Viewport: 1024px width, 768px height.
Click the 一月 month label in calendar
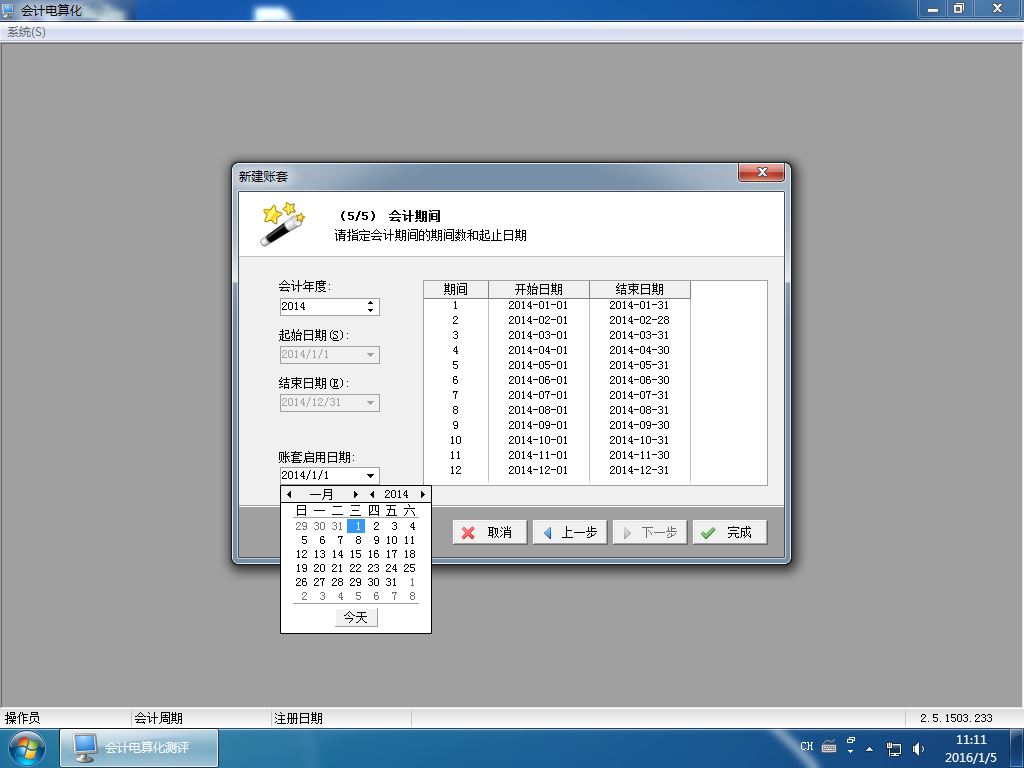(321, 494)
